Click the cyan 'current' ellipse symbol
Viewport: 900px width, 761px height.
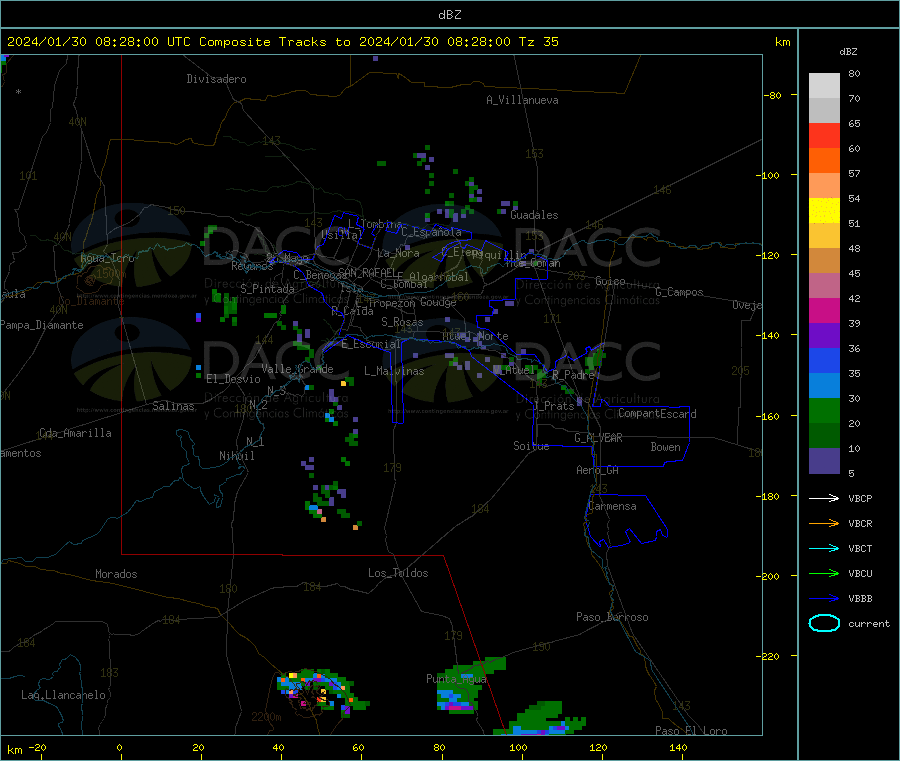(824, 623)
